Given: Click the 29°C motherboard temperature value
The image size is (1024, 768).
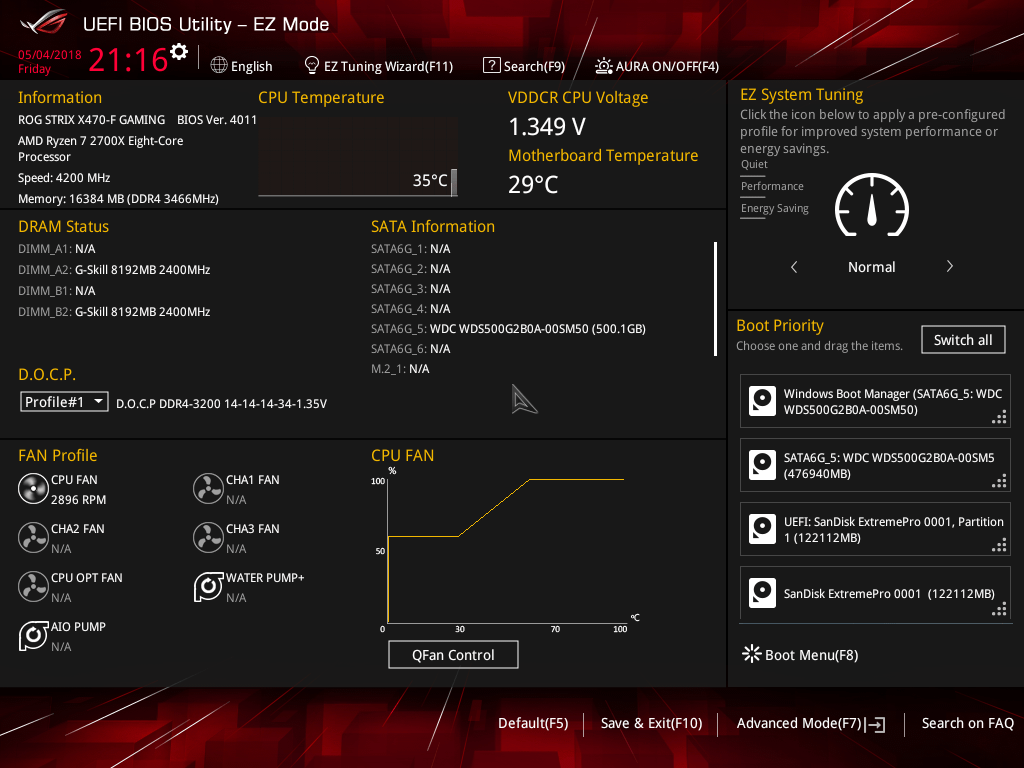Looking at the screenshot, I should (x=534, y=185).
